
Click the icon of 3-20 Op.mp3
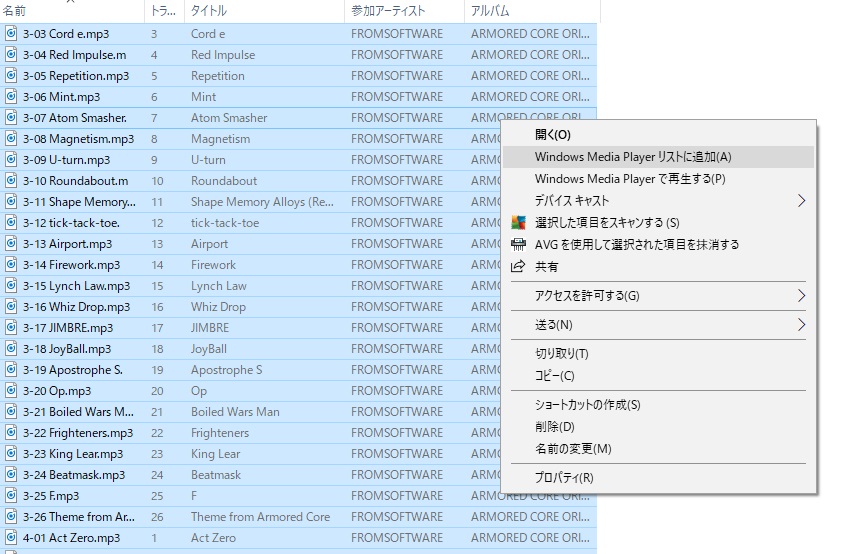10,391
